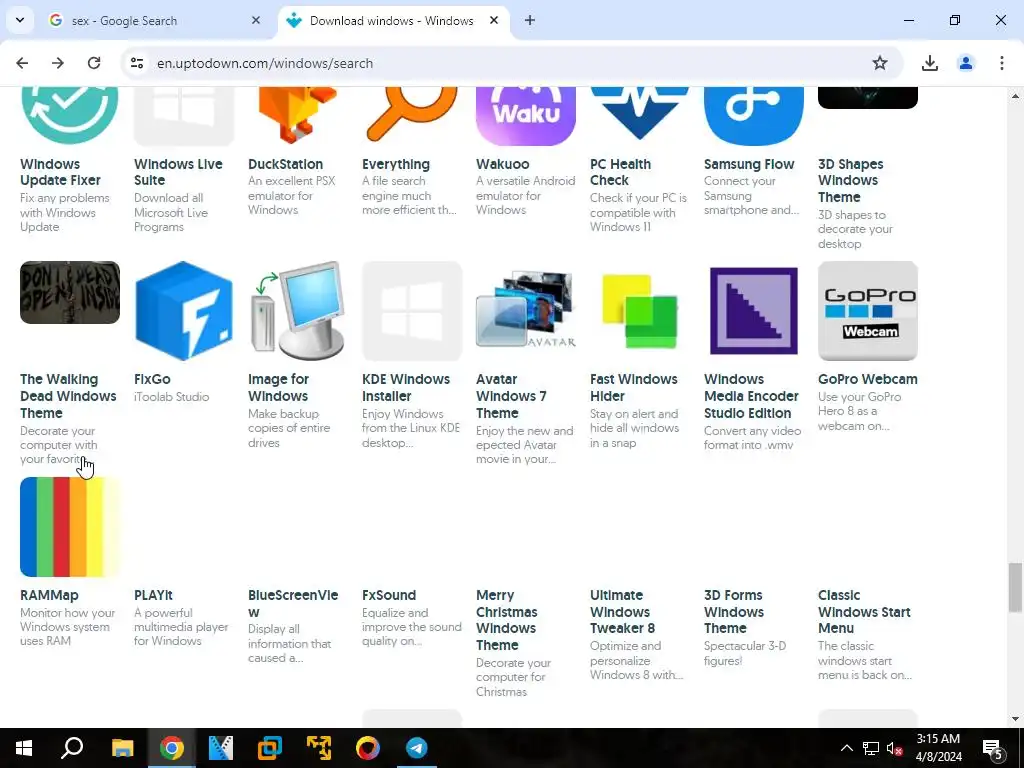The height and width of the screenshot is (768, 1024).
Task: Open 3D Forms Windows Theme title
Action: tap(734, 612)
